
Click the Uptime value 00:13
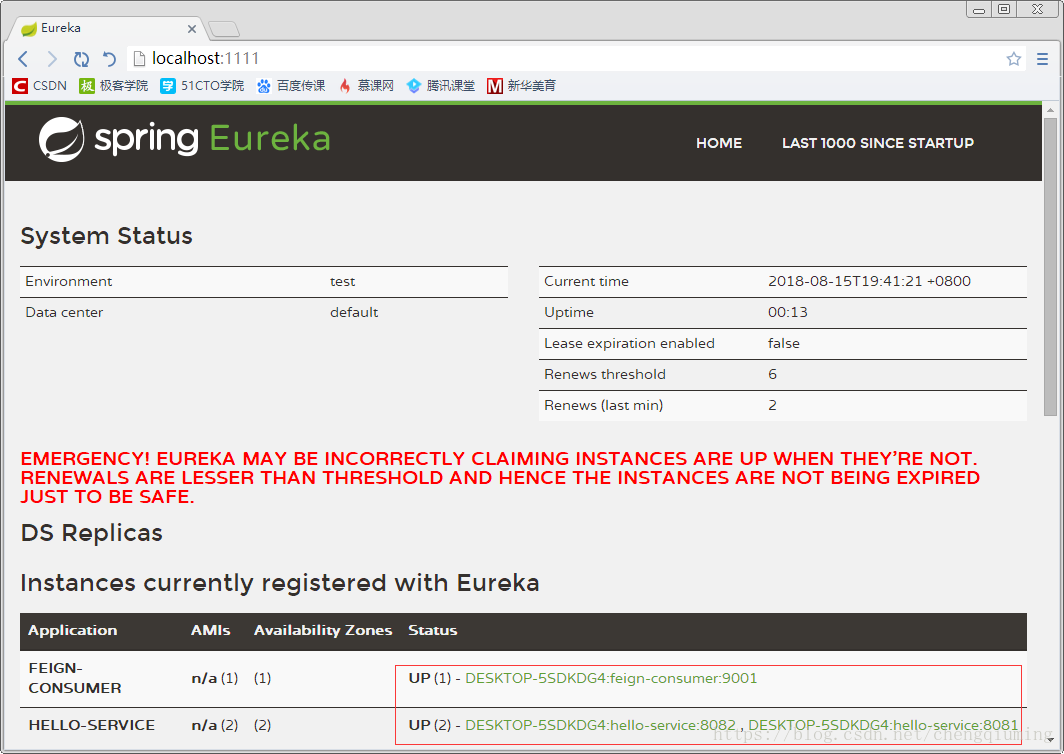coord(788,312)
